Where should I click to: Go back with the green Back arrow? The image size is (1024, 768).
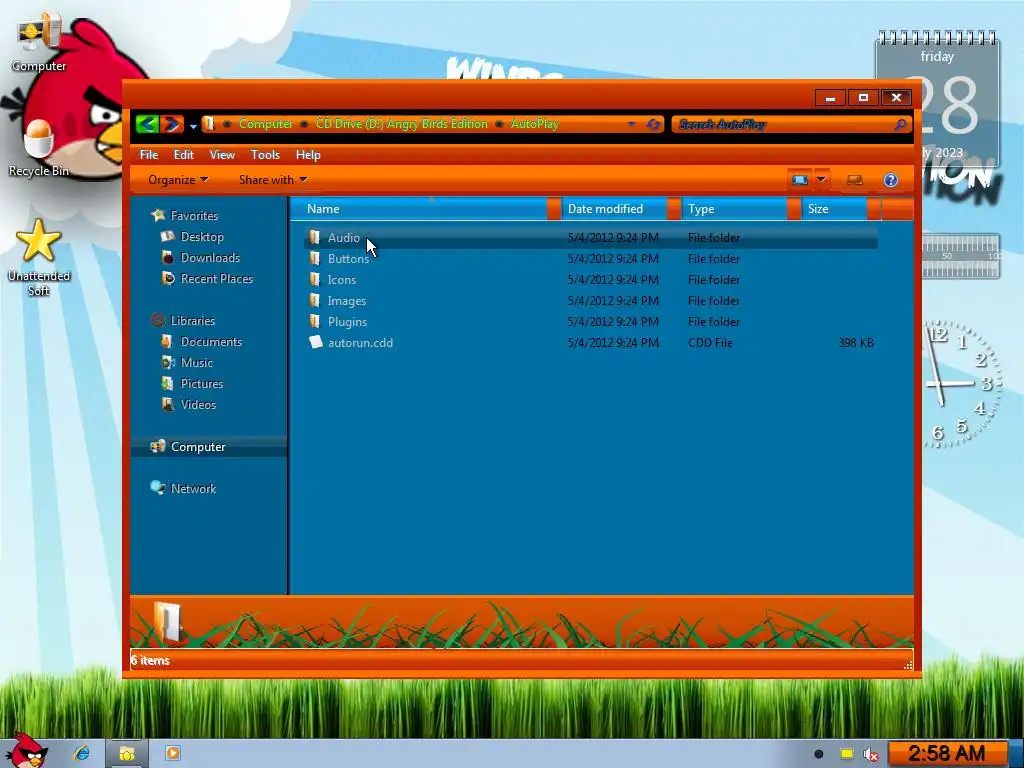(147, 123)
